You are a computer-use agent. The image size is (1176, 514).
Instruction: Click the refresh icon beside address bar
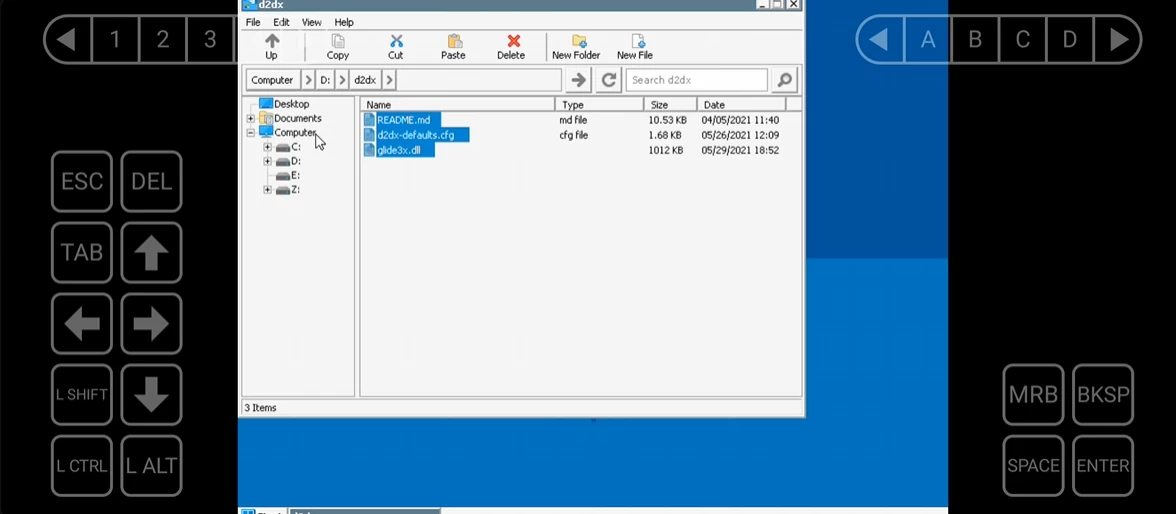pos(608,80)
